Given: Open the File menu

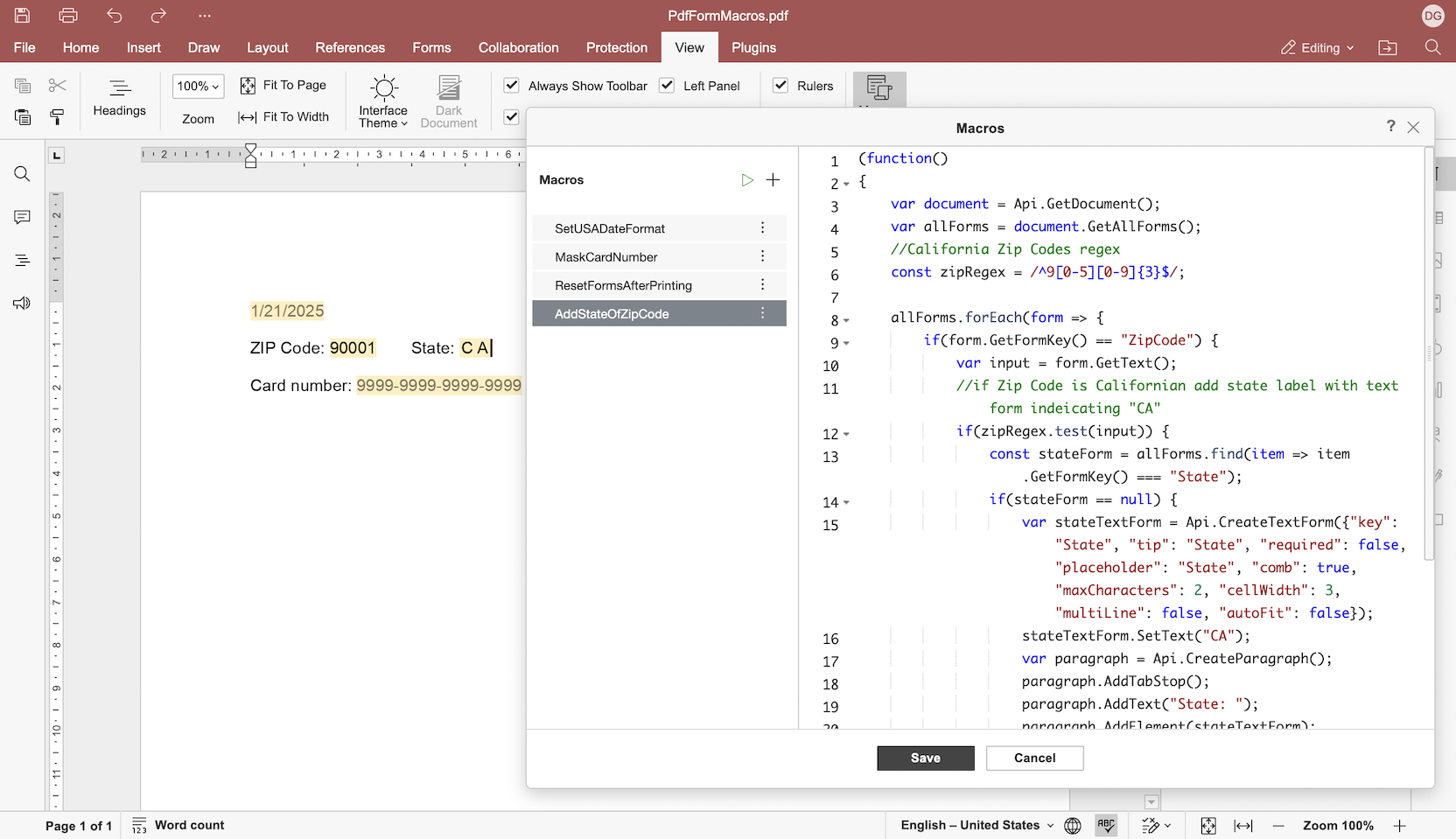Looking at the screenshot, I should click(24, 47).
